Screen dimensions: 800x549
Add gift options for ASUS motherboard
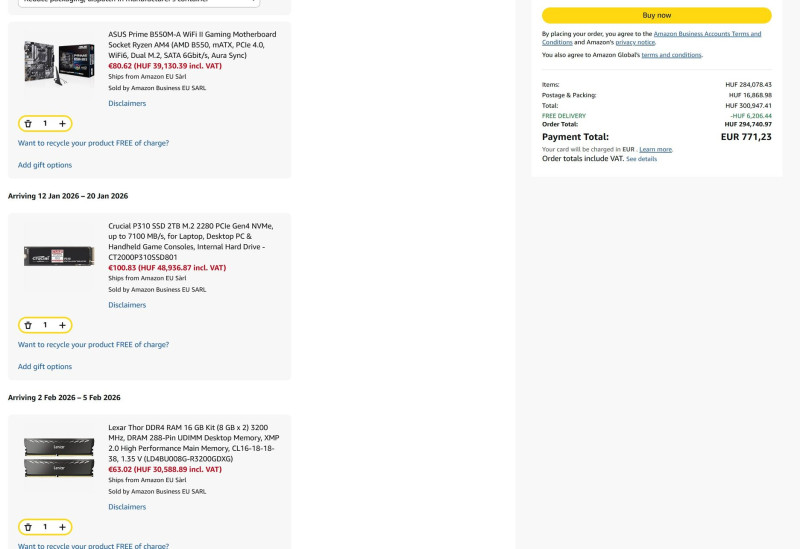click(45, 165)
